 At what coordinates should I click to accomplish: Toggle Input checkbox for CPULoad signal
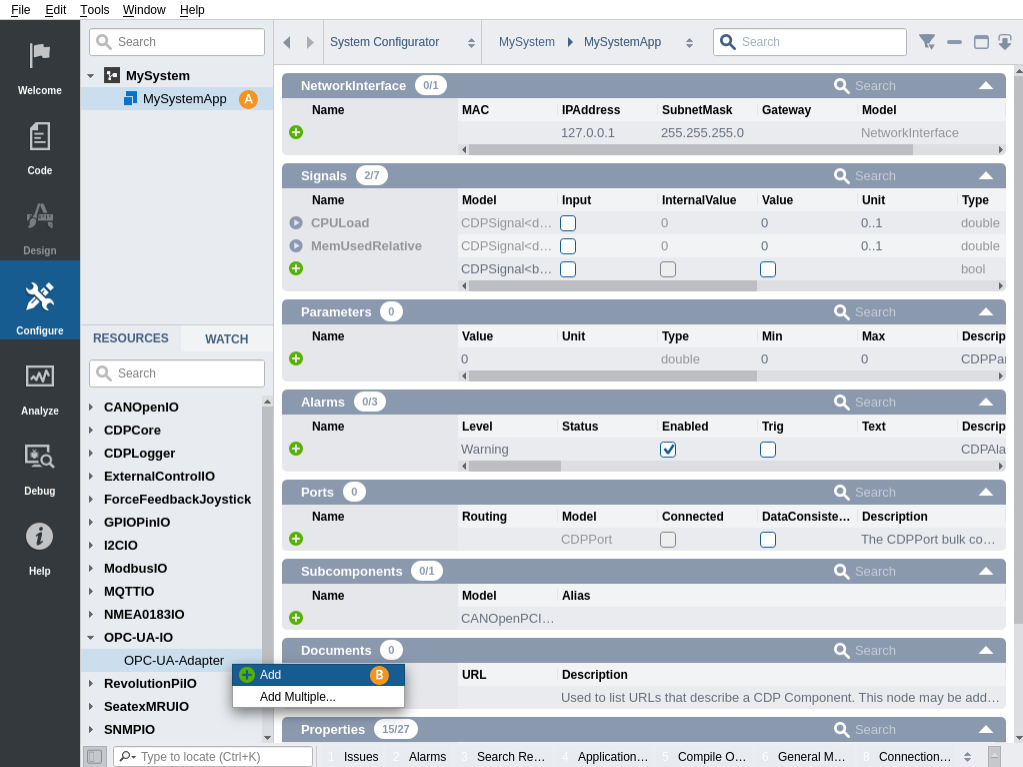pos(568,223)
